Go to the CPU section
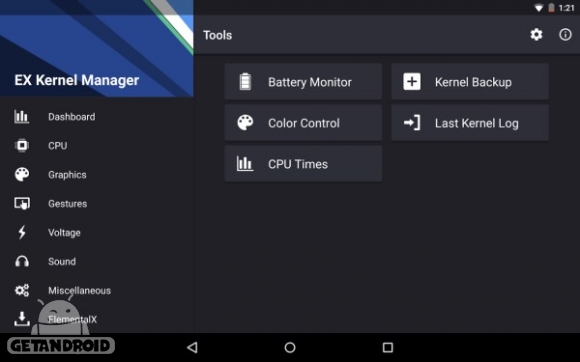 [x=97, y=145]
